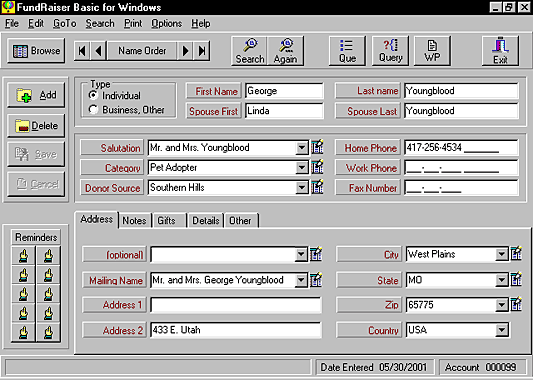
Task: Click the First Name input field
Action: click(284, 91)
